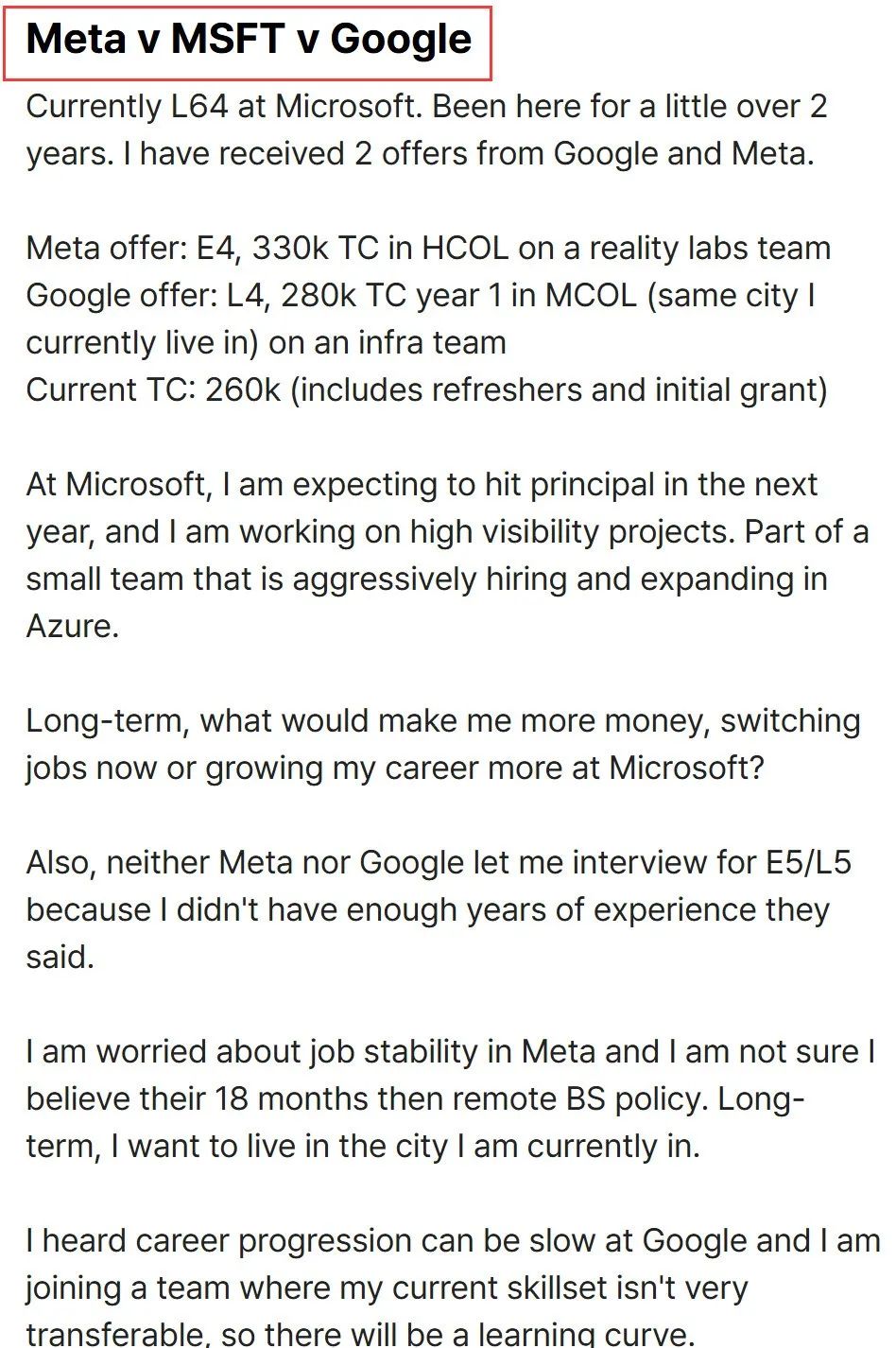The width and height of the screenshot is (896, 1348).
Task: Click the last line "transferable, so there will be"
Action: click(360, 1334)
